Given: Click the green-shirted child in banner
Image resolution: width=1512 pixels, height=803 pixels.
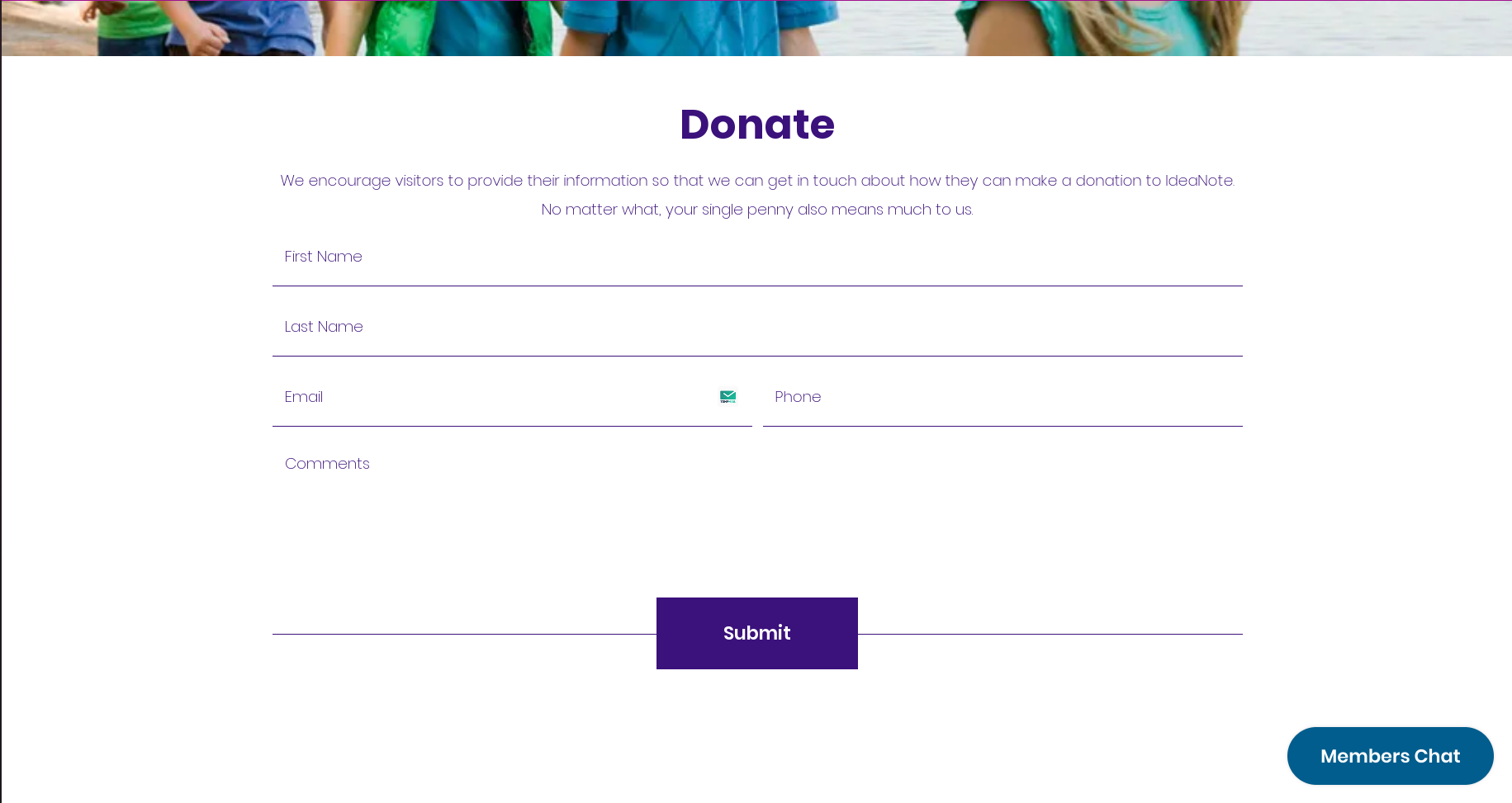Looking at the screenshot, I should point(136,25).
